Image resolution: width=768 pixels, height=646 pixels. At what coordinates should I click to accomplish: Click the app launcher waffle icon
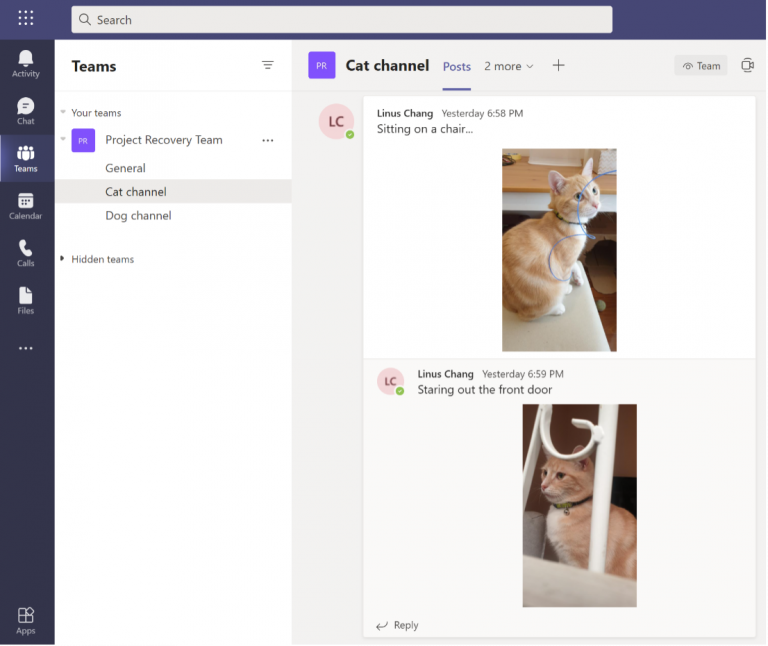(x=26, y=18)
